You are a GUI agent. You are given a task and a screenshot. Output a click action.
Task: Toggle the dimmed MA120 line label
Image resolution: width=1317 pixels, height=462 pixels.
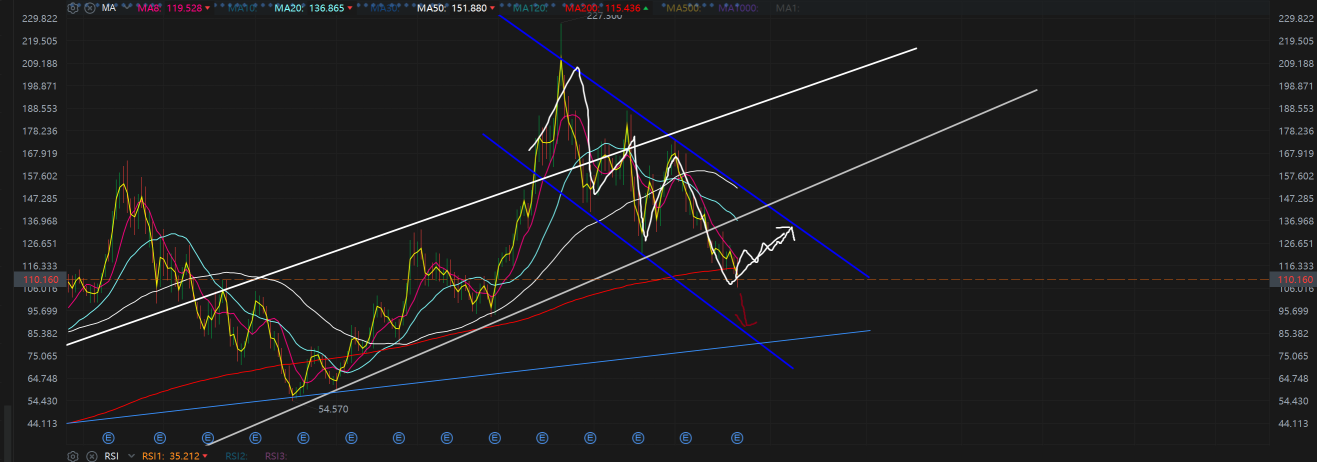click(x=530, y=8)
